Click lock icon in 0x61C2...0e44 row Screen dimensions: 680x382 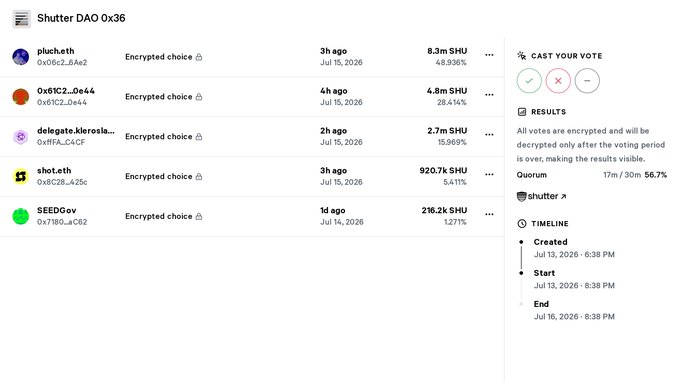[199, 97]
